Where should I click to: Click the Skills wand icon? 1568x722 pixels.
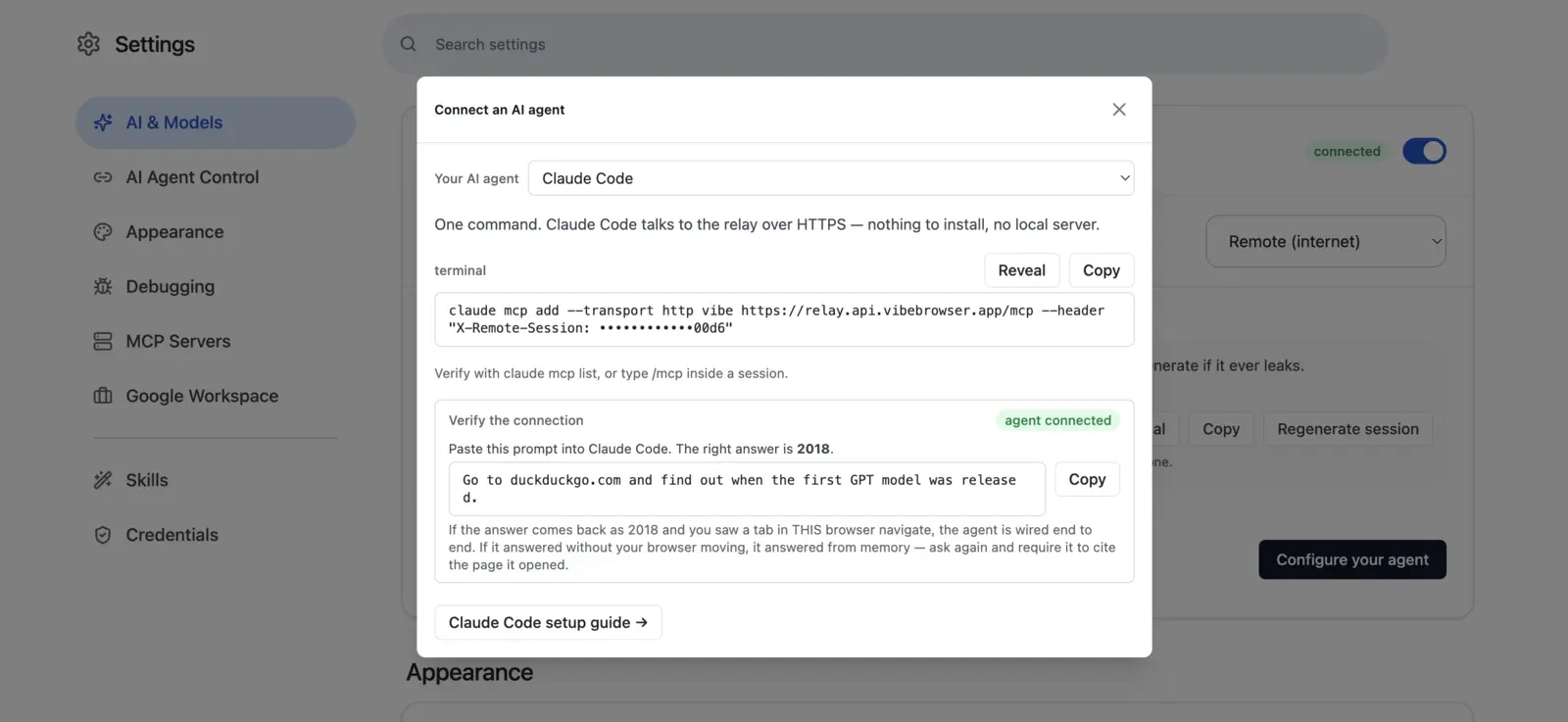pos(103,480)
